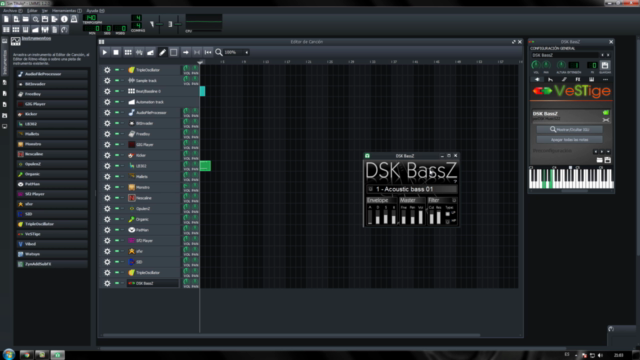Mute the LB302 track

point(117,166)
